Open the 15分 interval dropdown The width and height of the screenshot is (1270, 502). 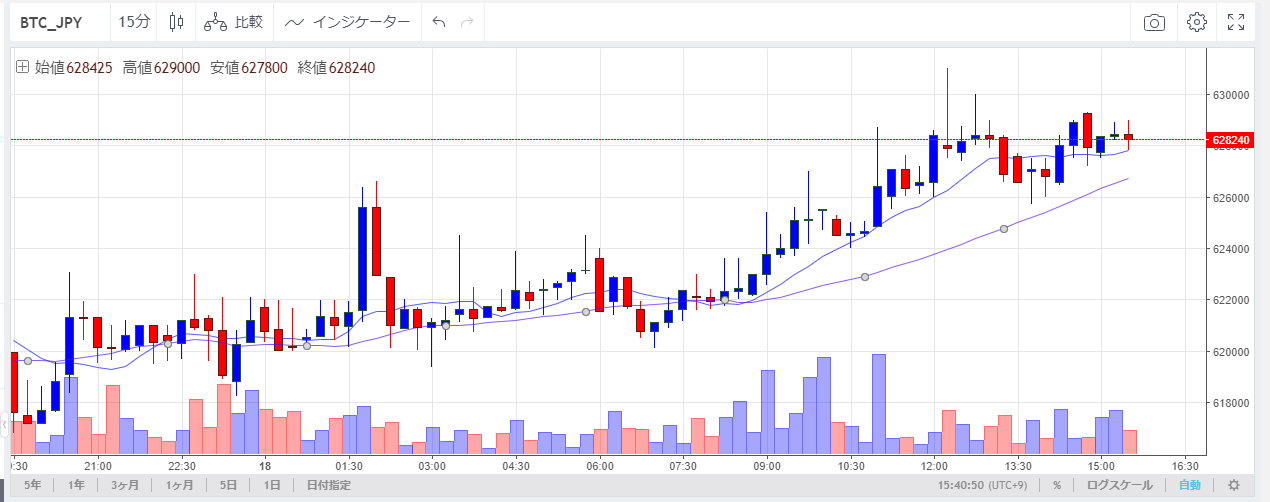(133, 22)
